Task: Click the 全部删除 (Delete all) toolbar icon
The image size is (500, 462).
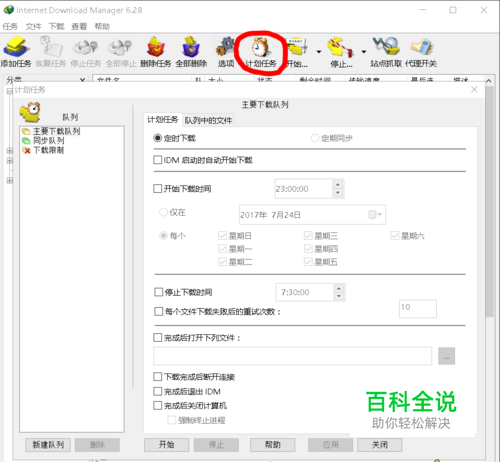Action: click(x=191, y=52)
